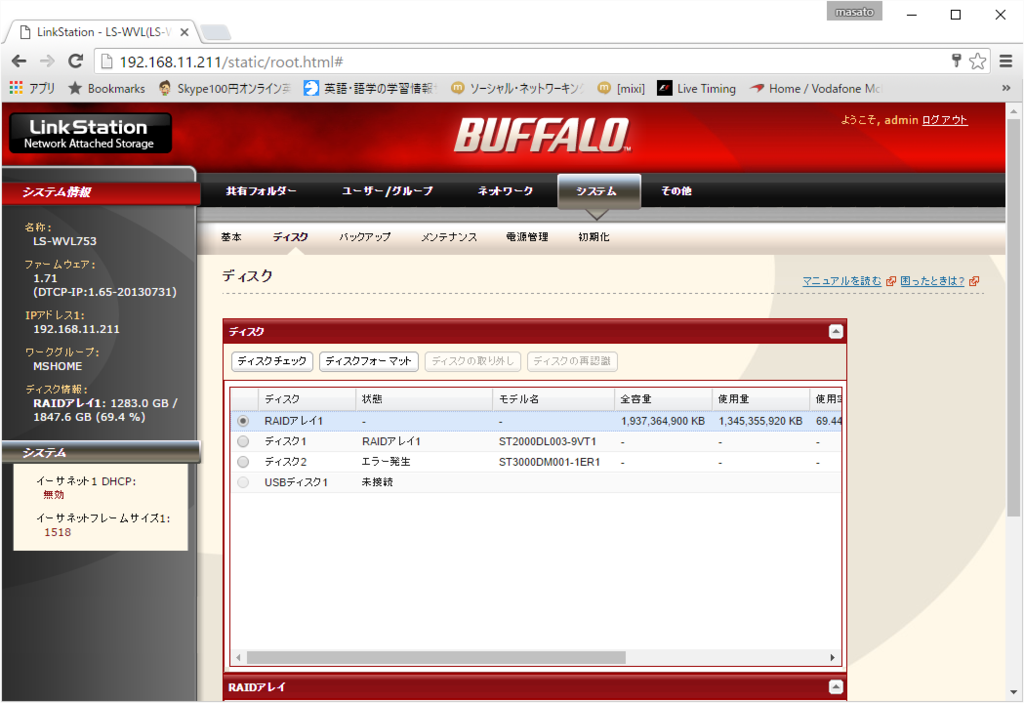Switch to the ディスク sub-tab
1024x703 pixels.
point(290,237)
